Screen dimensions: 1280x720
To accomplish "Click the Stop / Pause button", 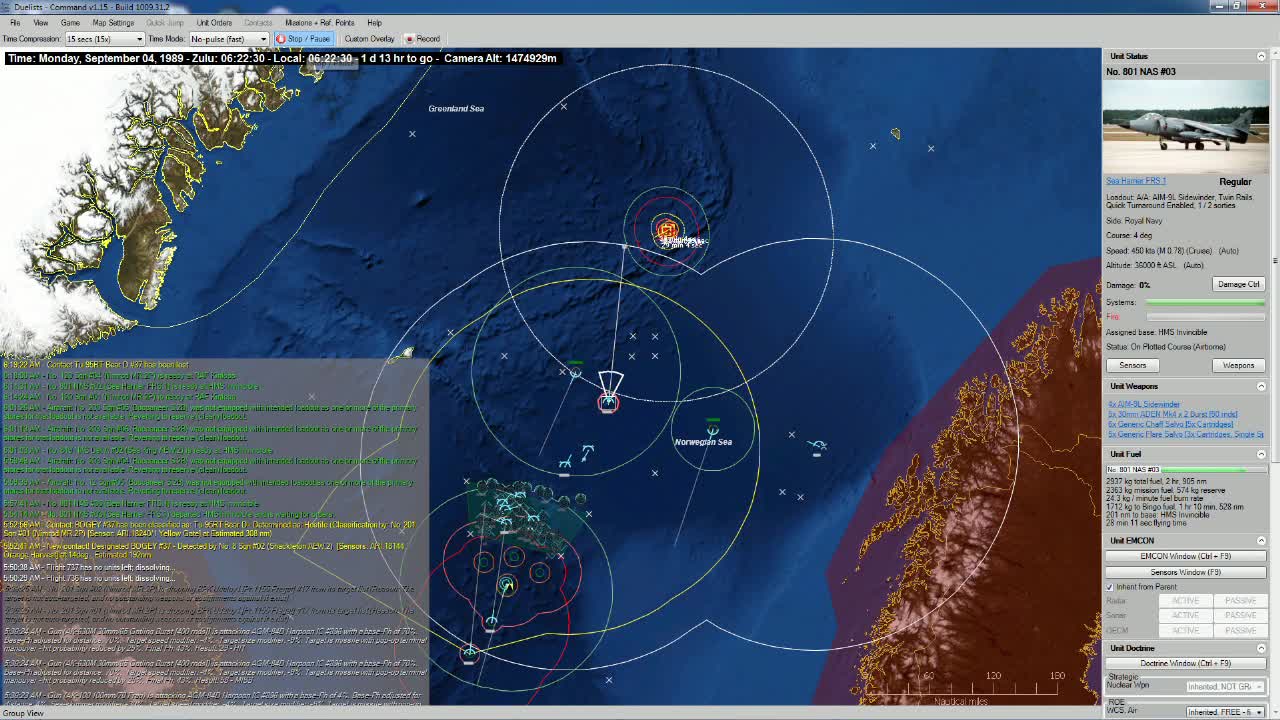I will (303, 39).
